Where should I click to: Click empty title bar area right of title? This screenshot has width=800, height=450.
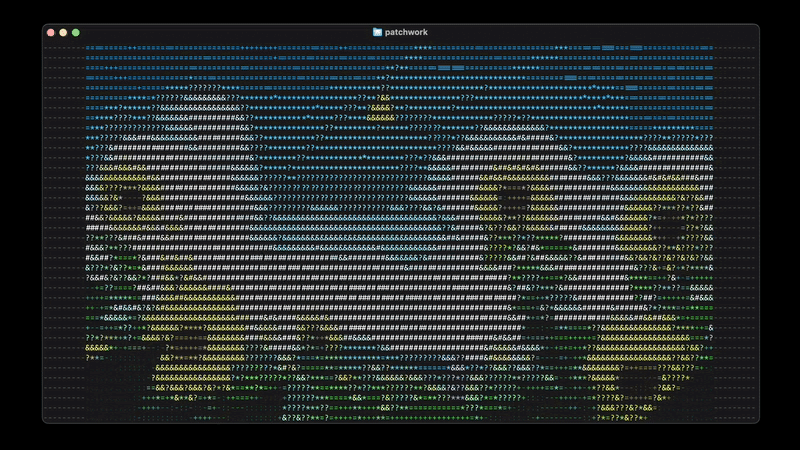tap(600, 32)
